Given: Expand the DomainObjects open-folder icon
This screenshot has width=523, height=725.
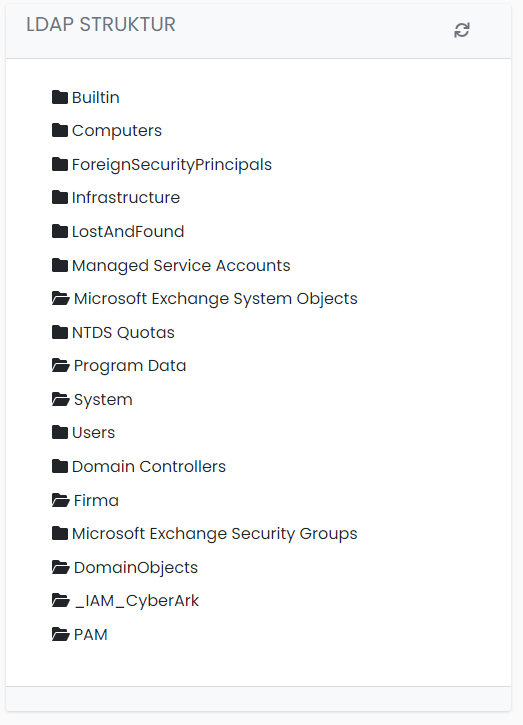Looking at the screenshot, I should click(61, 567).
